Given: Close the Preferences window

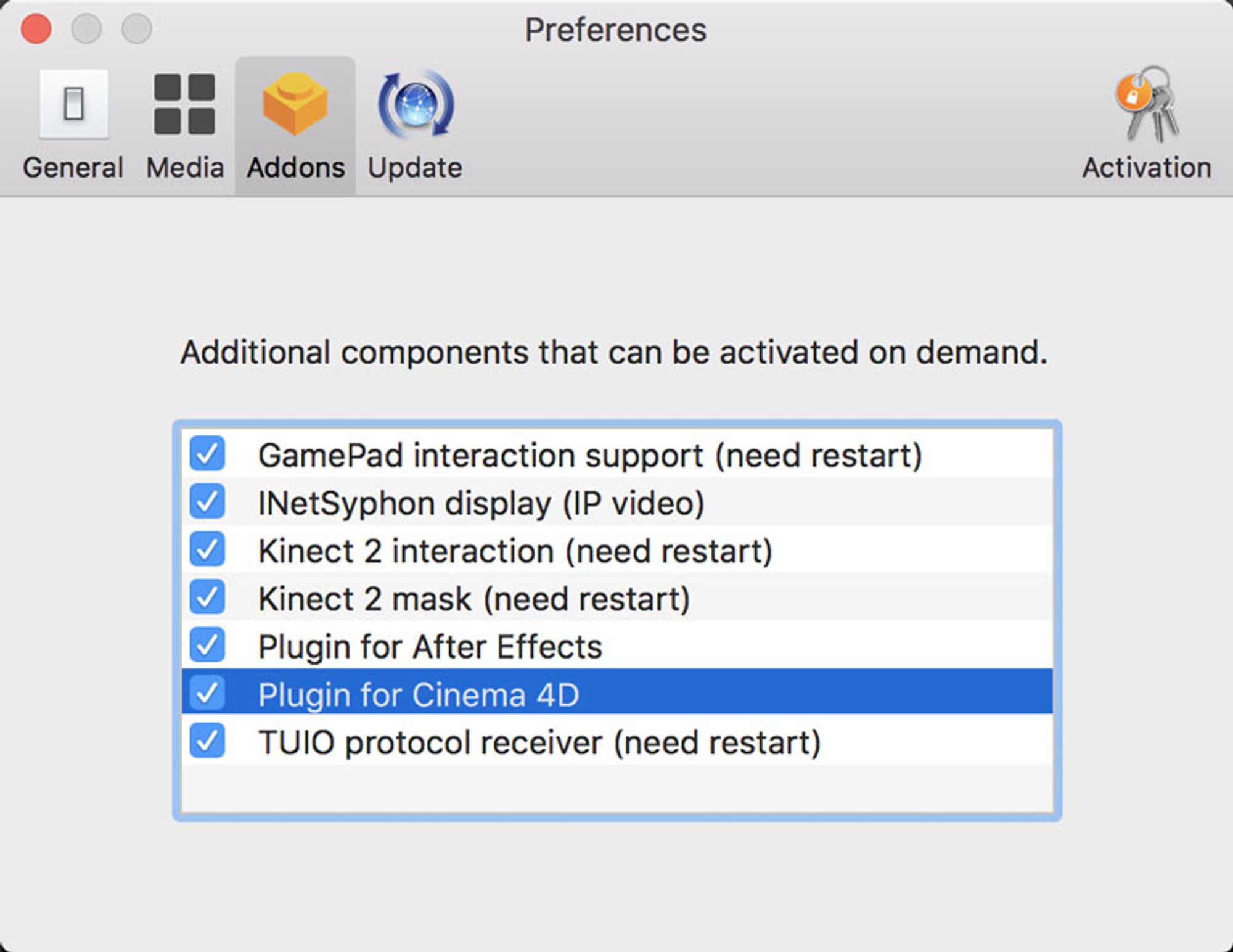Looking at the screenshot, I should tap(36, 29).
